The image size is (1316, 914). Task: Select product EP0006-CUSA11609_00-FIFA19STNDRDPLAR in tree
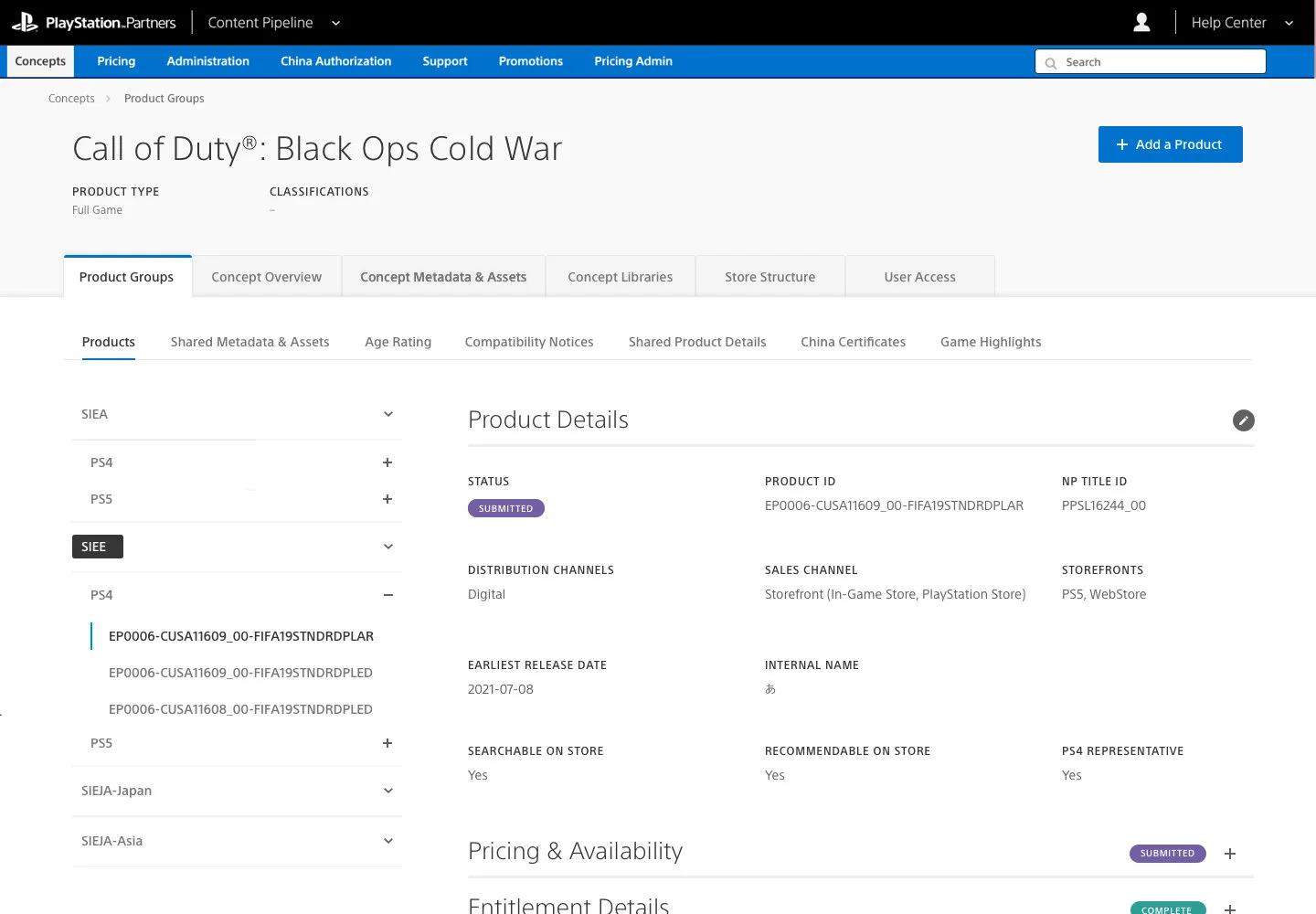[x=241, y=636]
